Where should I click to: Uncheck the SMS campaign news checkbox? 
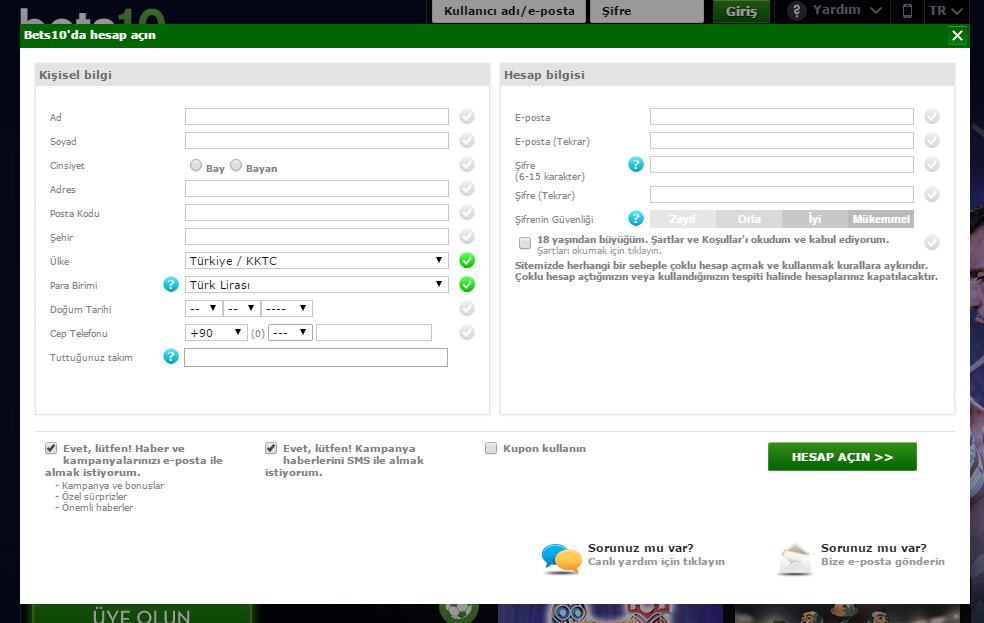pyautogui.click(x=270, y=448)
